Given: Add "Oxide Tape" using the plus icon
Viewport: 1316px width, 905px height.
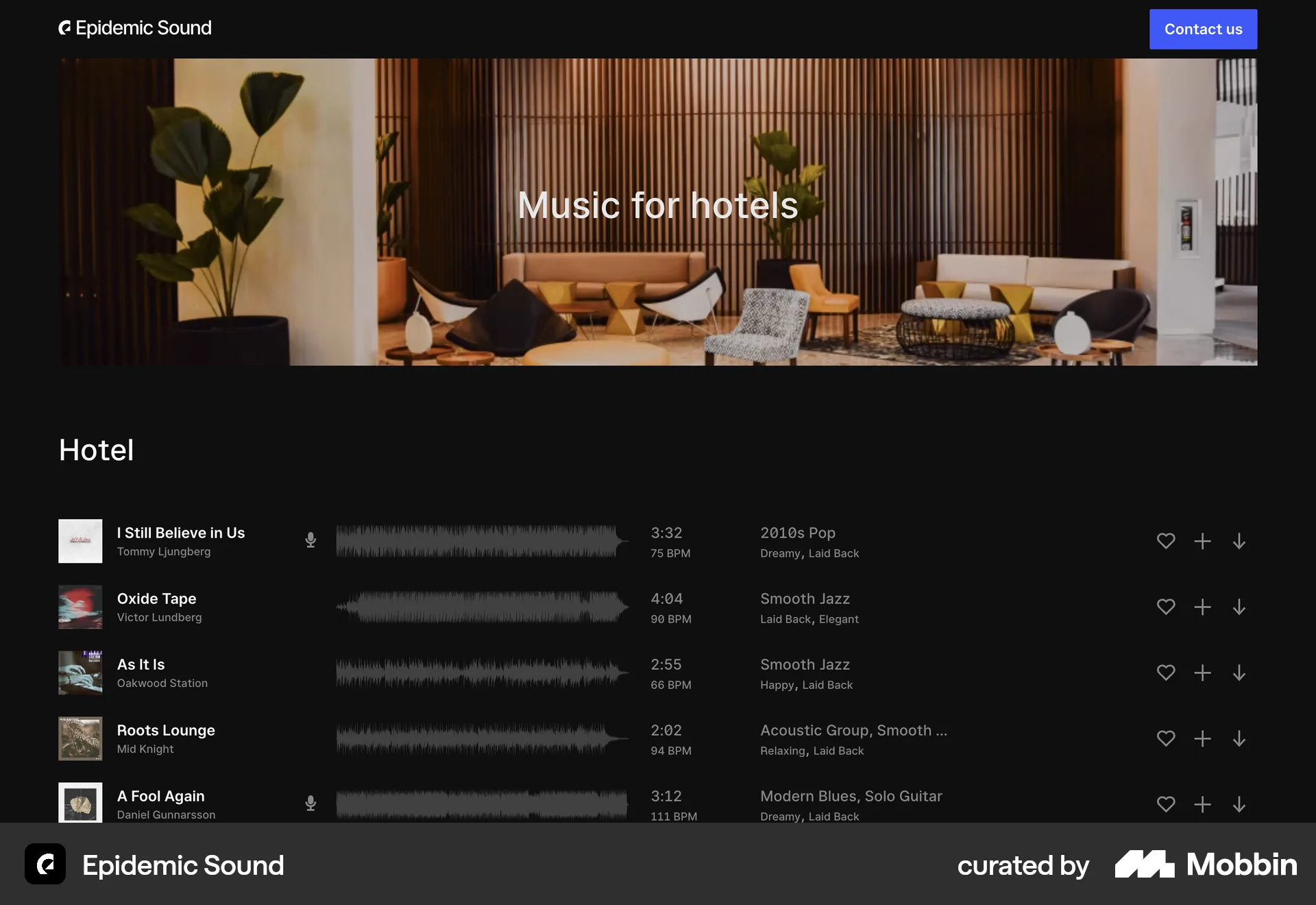Looking at the screenshot, I should [x=1202, y=607].
